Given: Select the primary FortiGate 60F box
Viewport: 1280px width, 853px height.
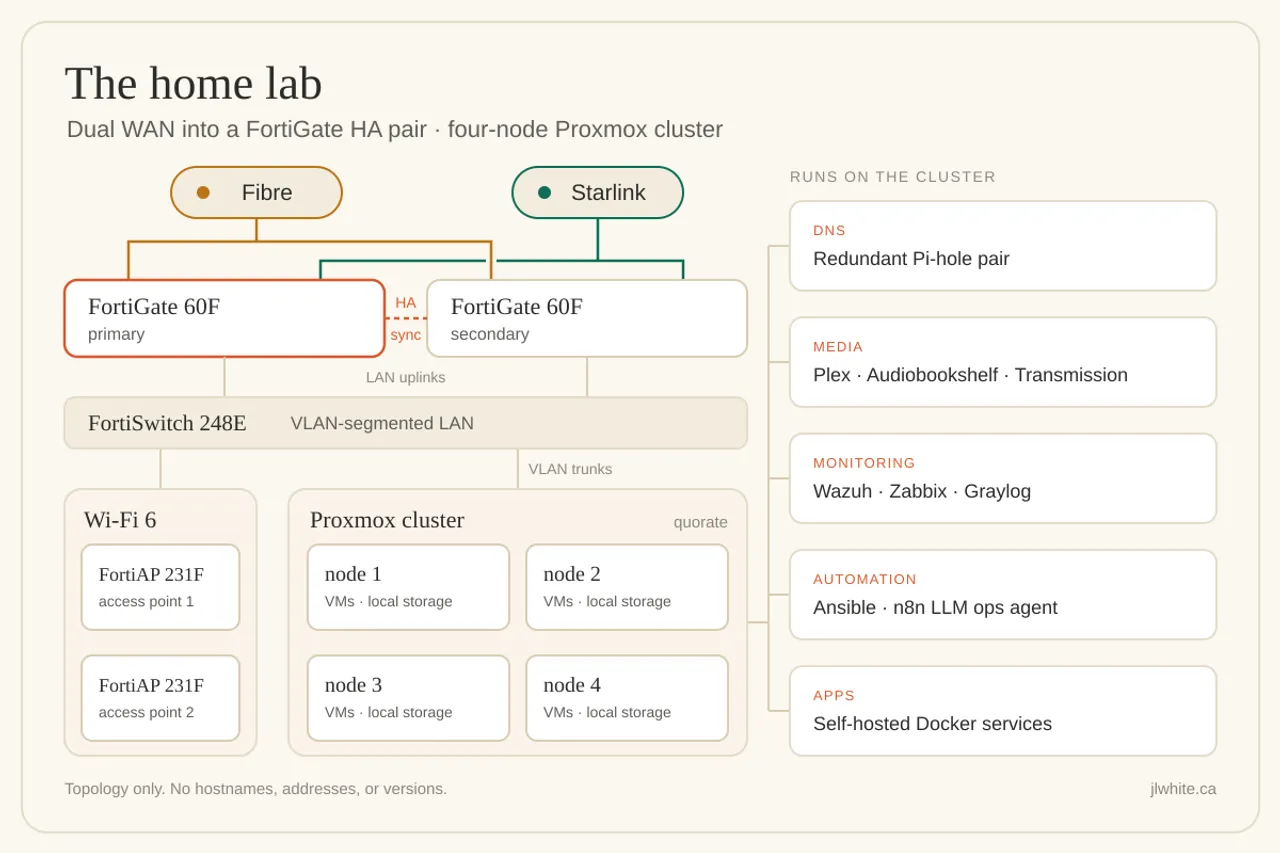Looking at the screenshot, I should pyautogui.click(x=225, y=318).
